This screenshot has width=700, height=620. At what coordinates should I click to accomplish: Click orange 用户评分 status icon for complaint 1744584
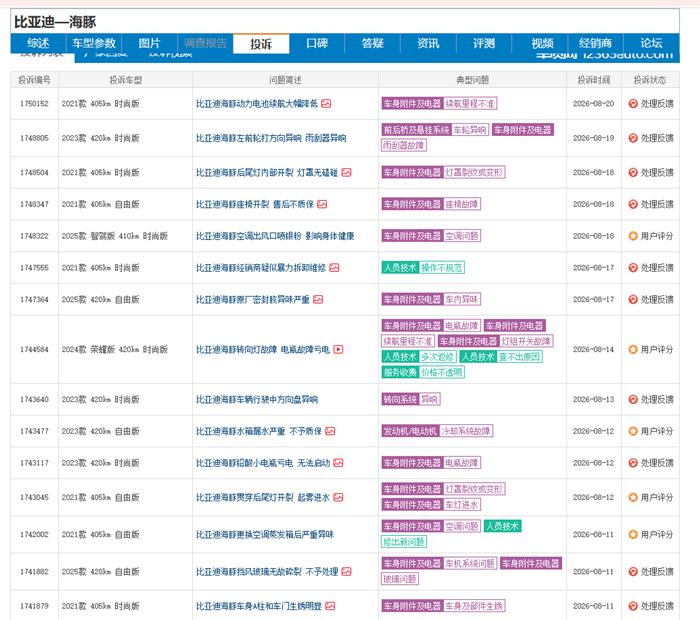pos(633,350)
